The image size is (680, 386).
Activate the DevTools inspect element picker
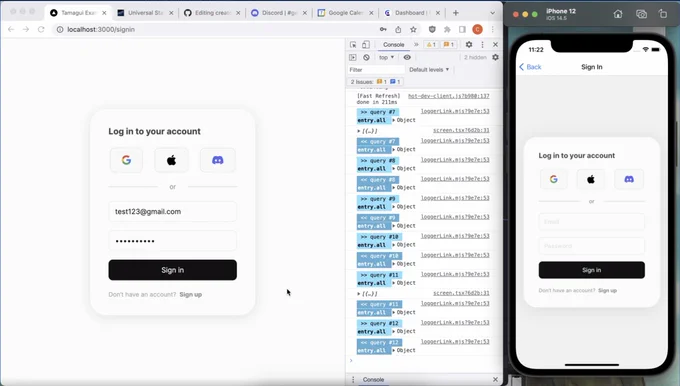click(353, 45)
